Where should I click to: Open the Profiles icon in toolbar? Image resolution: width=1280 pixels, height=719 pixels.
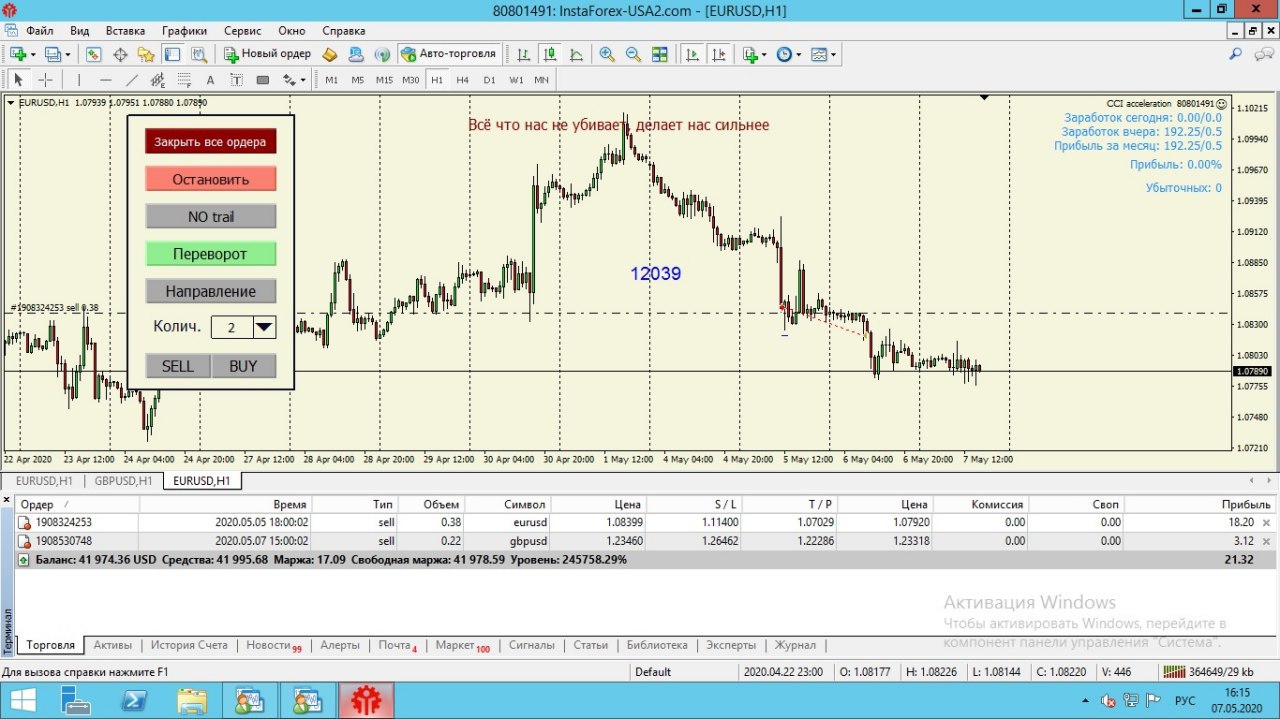[53, 54]
